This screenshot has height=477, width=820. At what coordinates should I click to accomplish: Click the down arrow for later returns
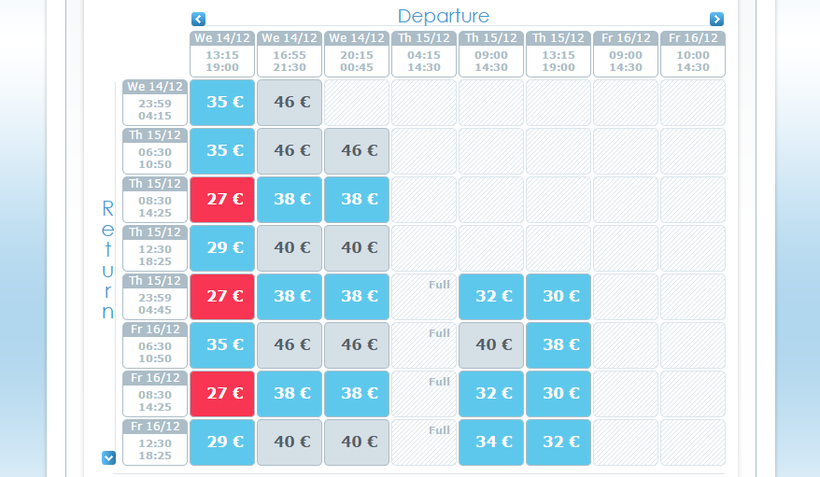click(109, 457)
